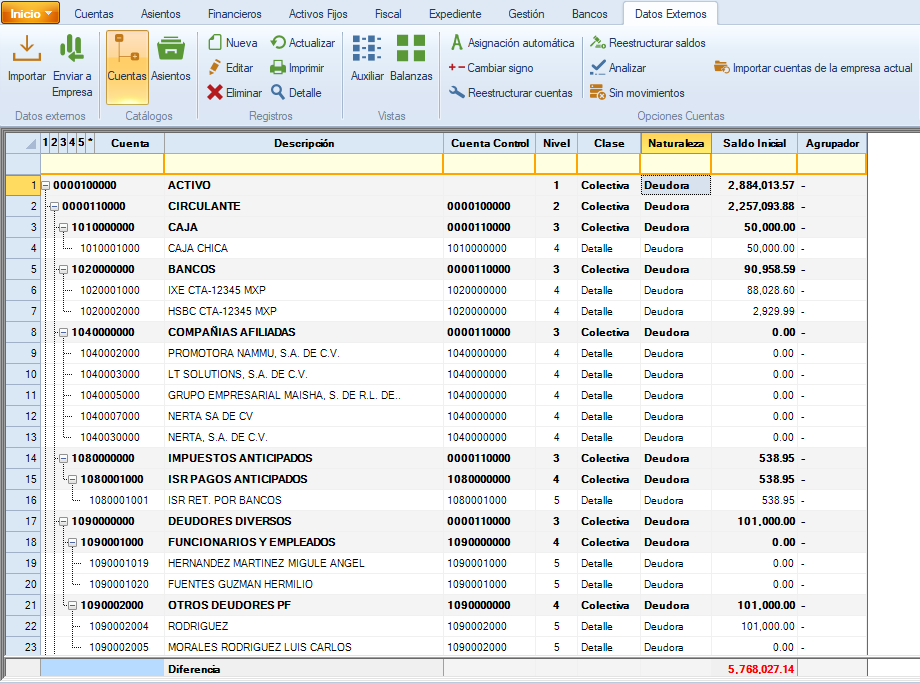Click the Clase filter field
Screen dimensions: 920x683
click(609, 164)
